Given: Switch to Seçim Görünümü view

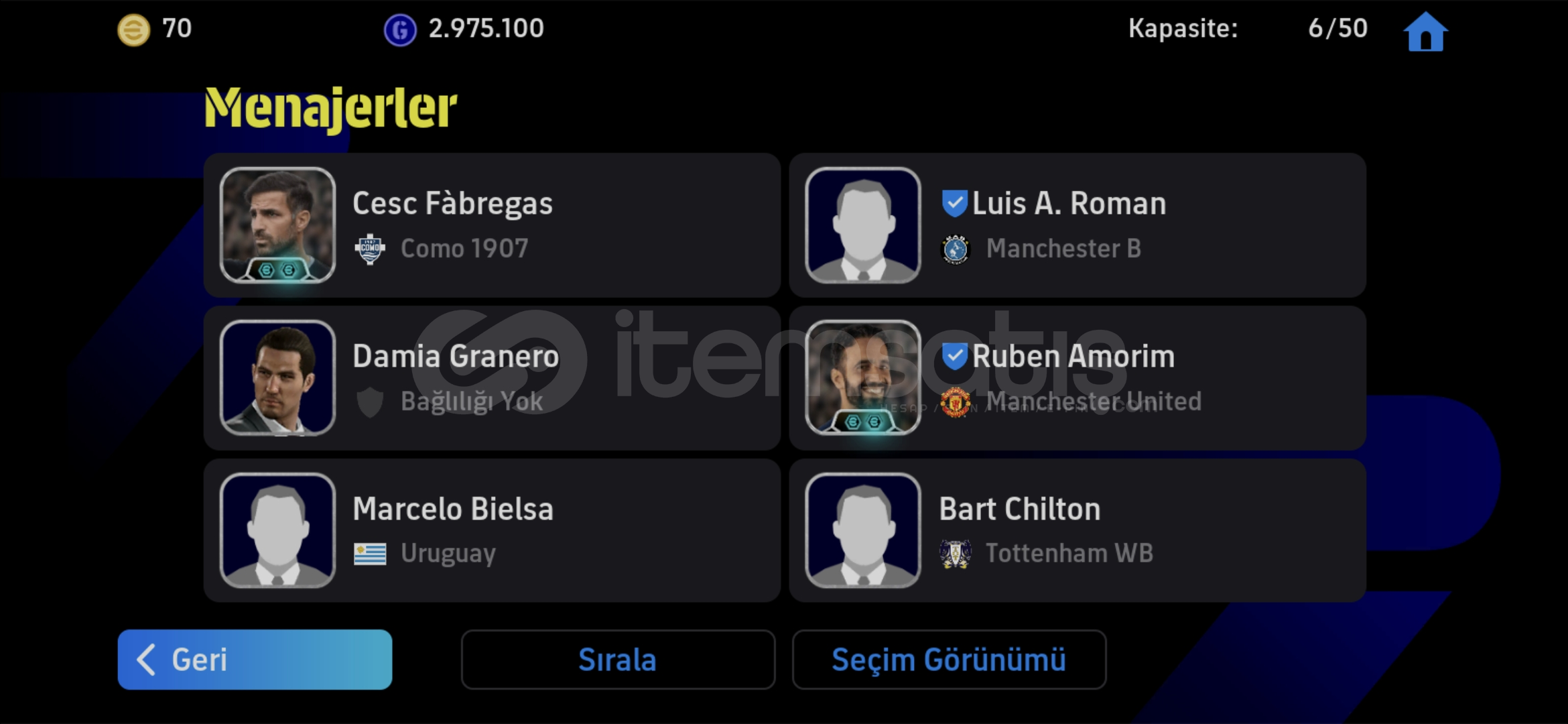Looking at the screenshot, I should tap(949, 660).
